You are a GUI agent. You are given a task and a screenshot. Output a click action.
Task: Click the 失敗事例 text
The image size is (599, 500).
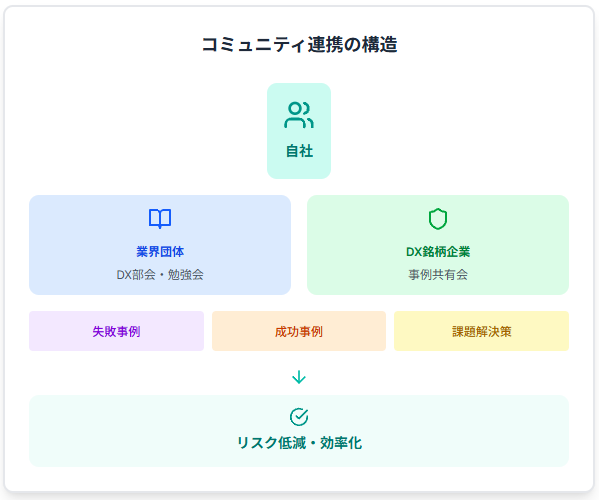(x=117, y=331)
